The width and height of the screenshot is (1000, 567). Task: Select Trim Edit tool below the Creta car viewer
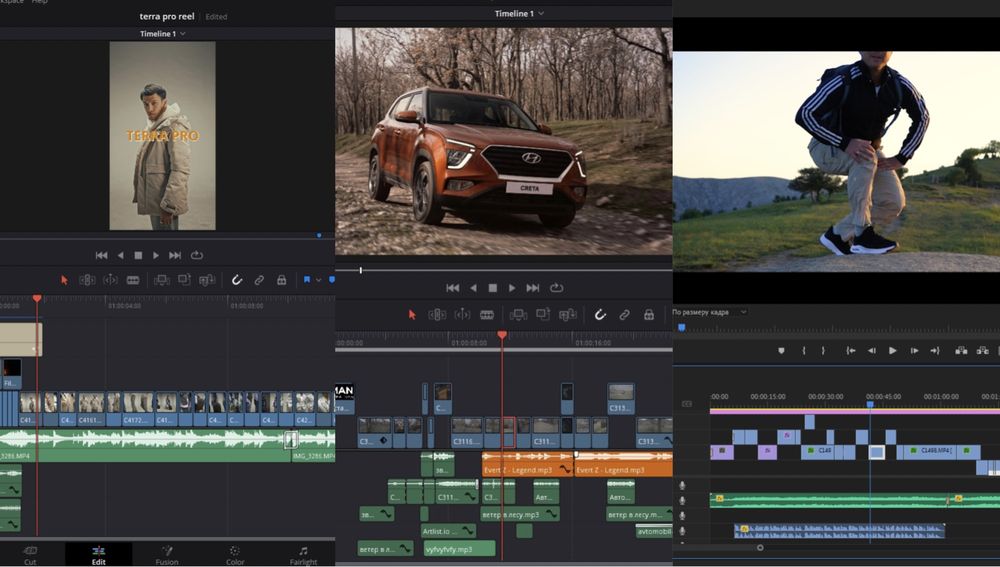pyautogui.click(x=437, y=314)
